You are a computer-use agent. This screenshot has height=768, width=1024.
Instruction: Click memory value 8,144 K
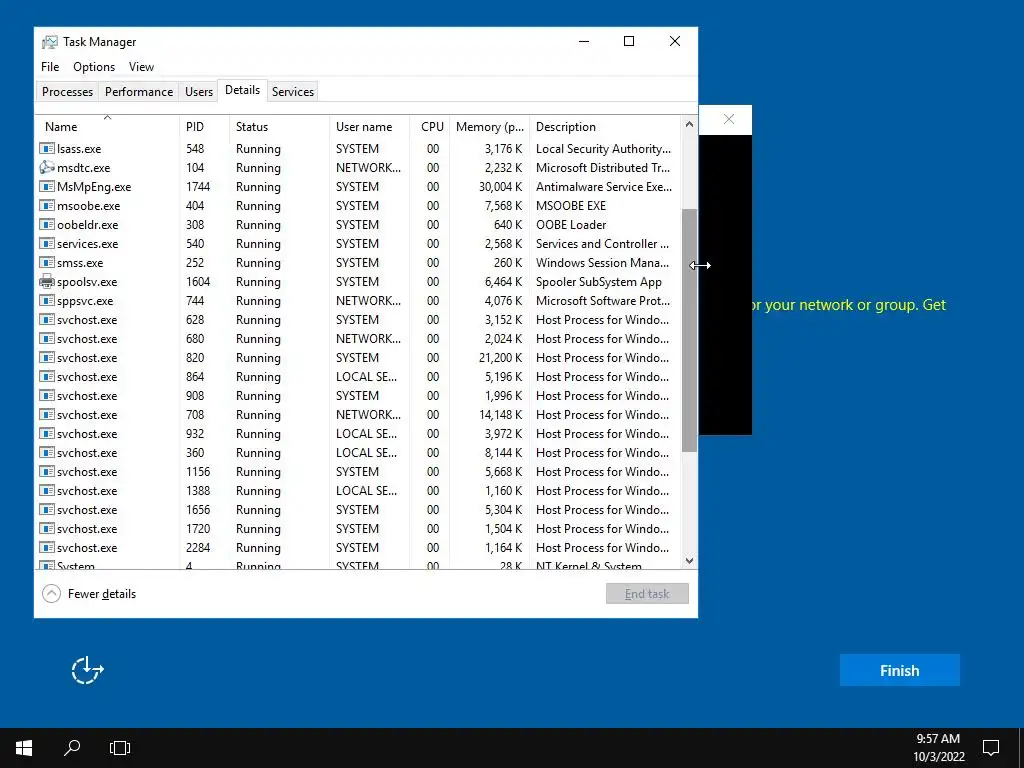click(504, 453)
